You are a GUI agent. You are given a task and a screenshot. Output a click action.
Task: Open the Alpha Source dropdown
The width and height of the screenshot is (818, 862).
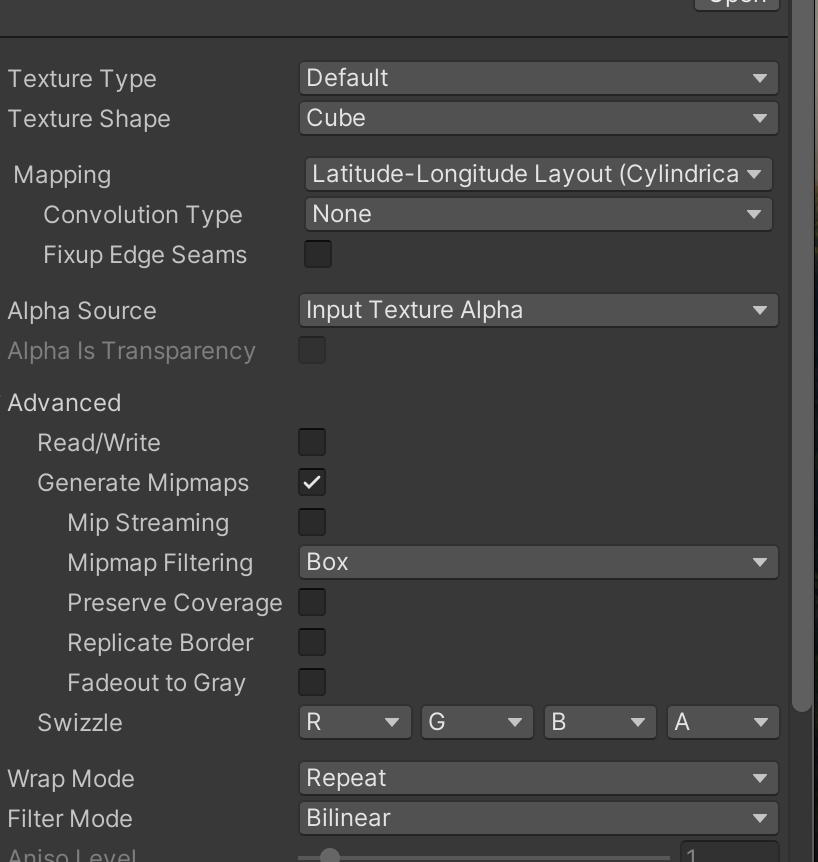[538, 310]
